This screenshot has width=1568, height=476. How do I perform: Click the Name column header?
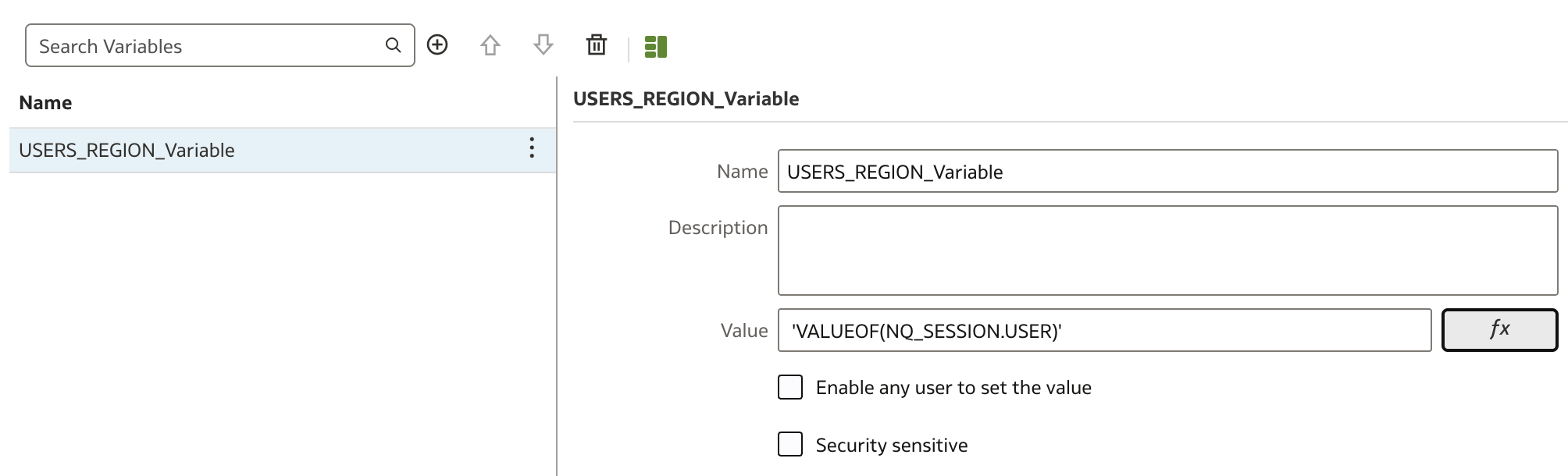(x=45, y=102)
